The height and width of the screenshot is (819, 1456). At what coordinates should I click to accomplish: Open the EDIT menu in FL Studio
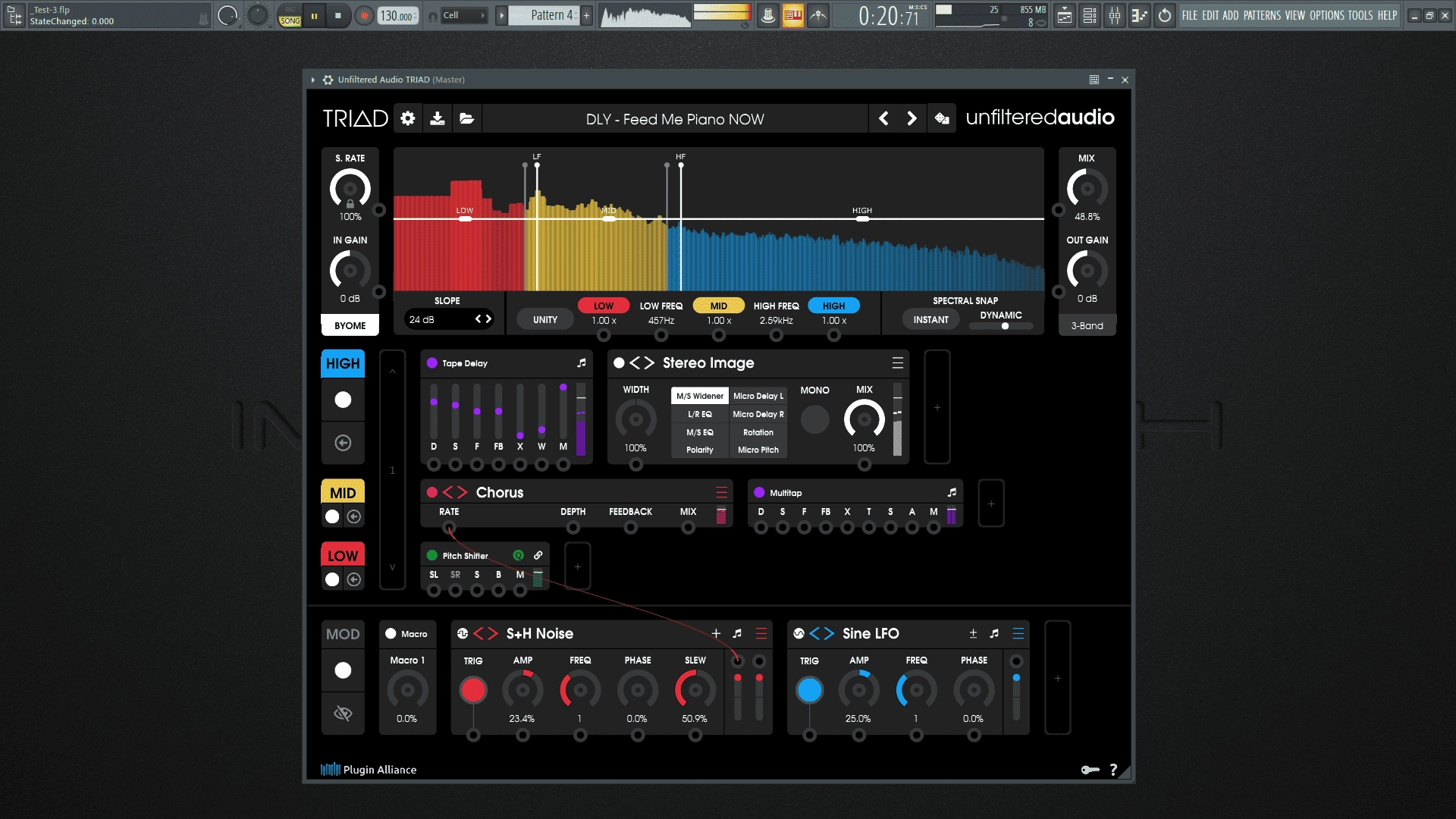1210,15
